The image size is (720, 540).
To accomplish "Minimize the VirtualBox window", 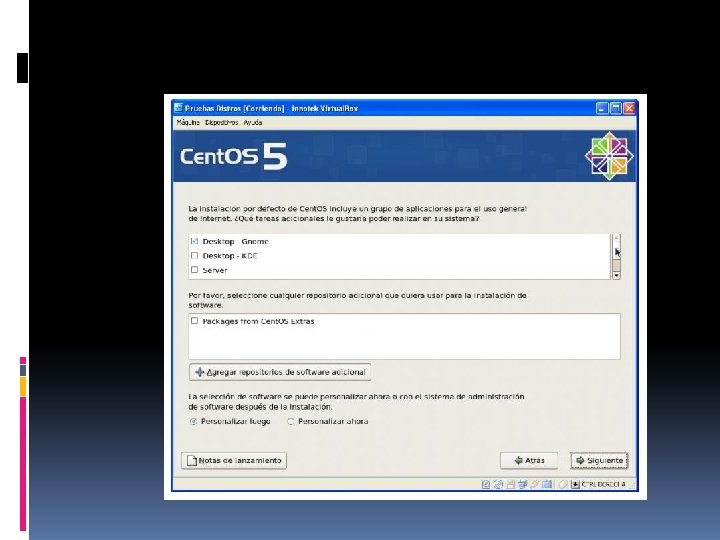I will 602,108.
